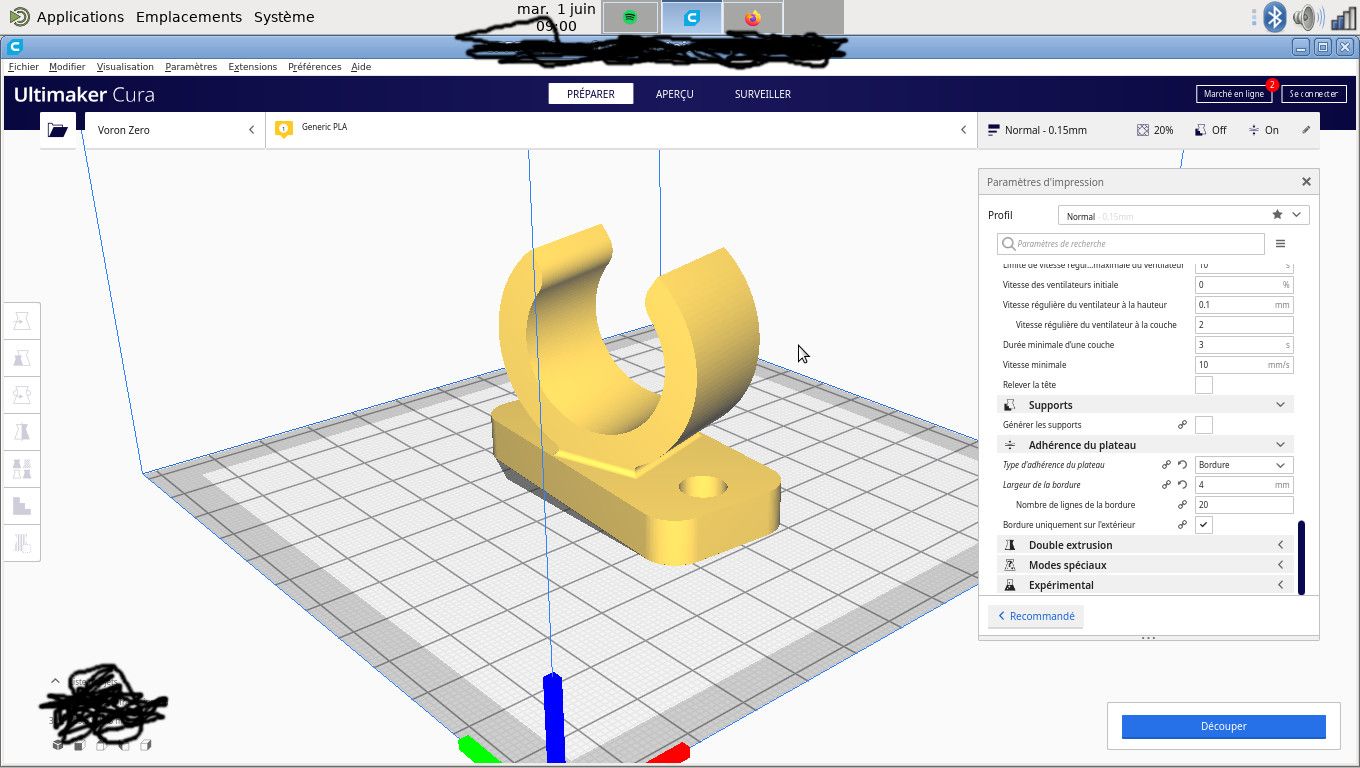Expand the Modes spéciaux section
1360x768 pixels.
pyautogui.click(x=1145, y=565)
